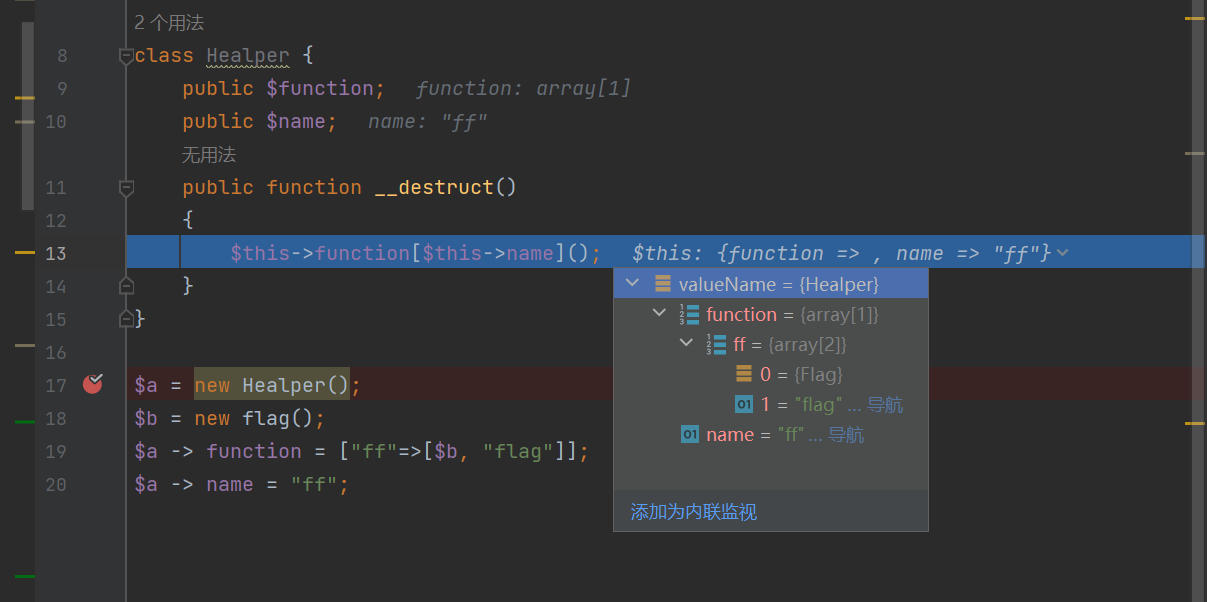Viewport: 1207px width, 602px height.
Task: Click the $name property on line 10
Action: click(x=296, y=122)
